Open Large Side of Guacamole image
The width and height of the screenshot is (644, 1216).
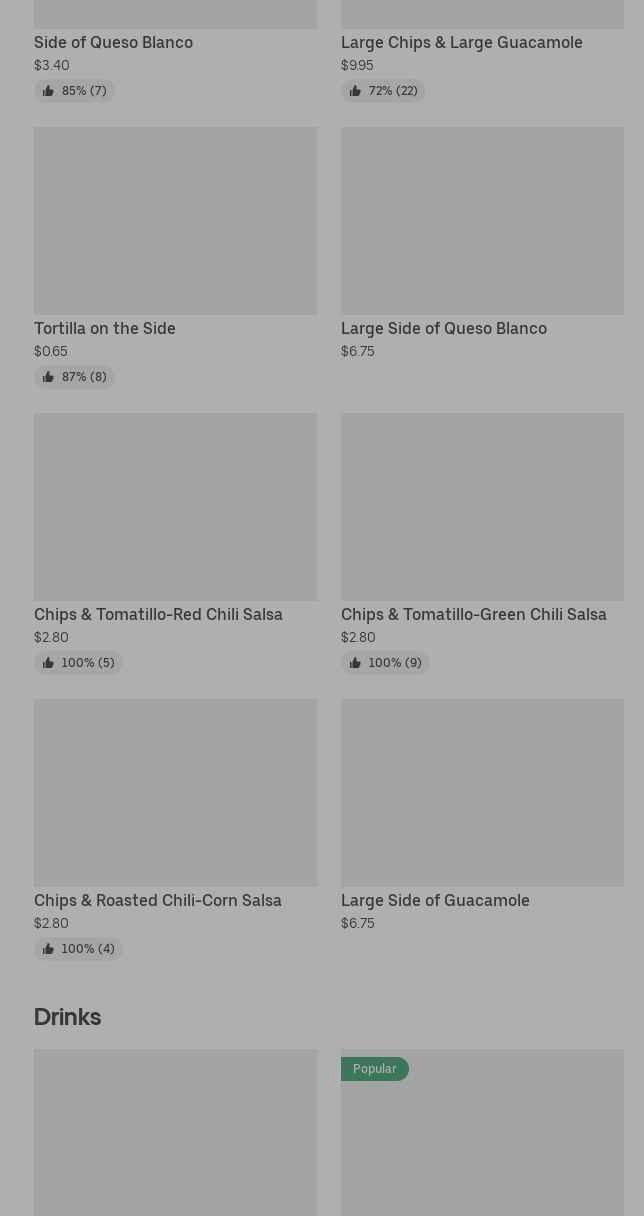(482, 793)
